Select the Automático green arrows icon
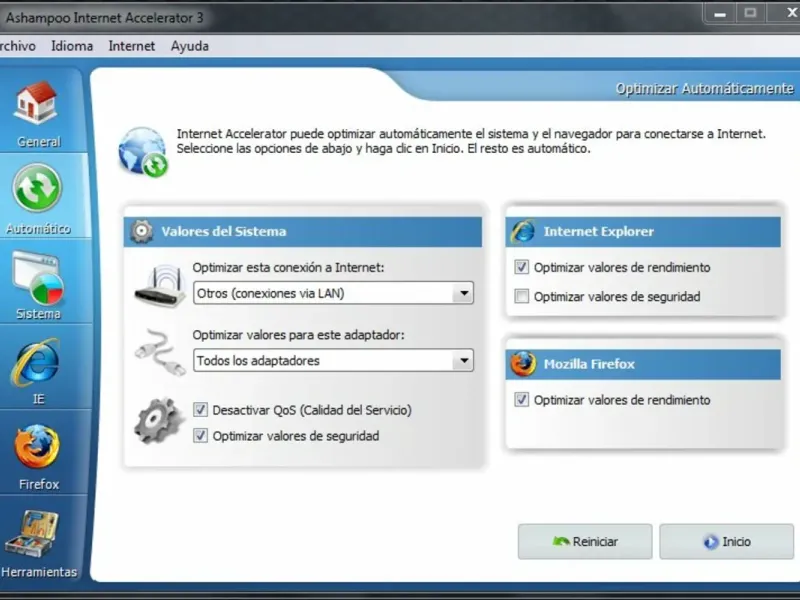The height and width of the screenshot is (600, 800). click(37, 188)
